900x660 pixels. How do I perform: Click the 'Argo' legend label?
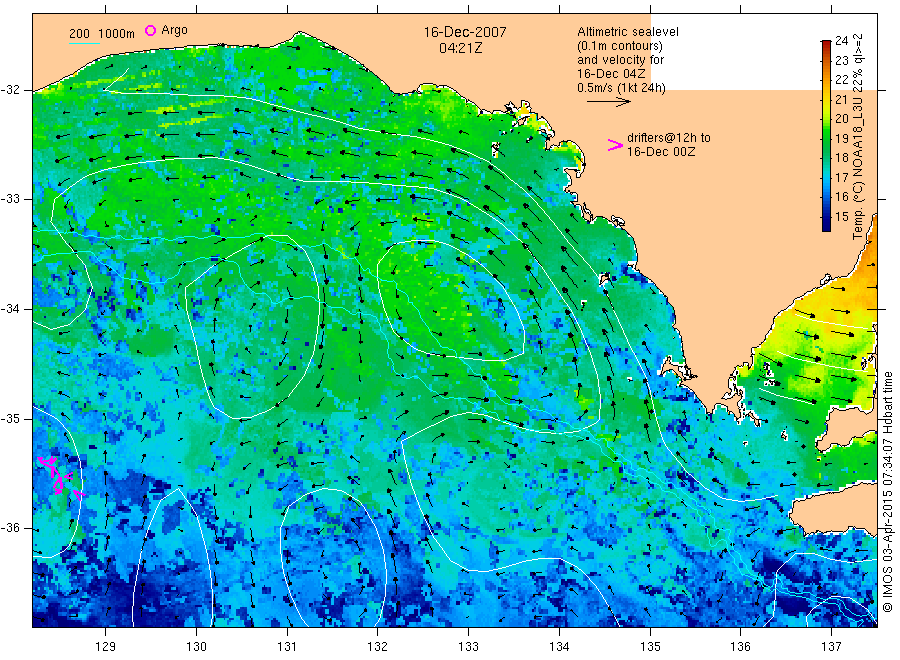coord(174,30)
